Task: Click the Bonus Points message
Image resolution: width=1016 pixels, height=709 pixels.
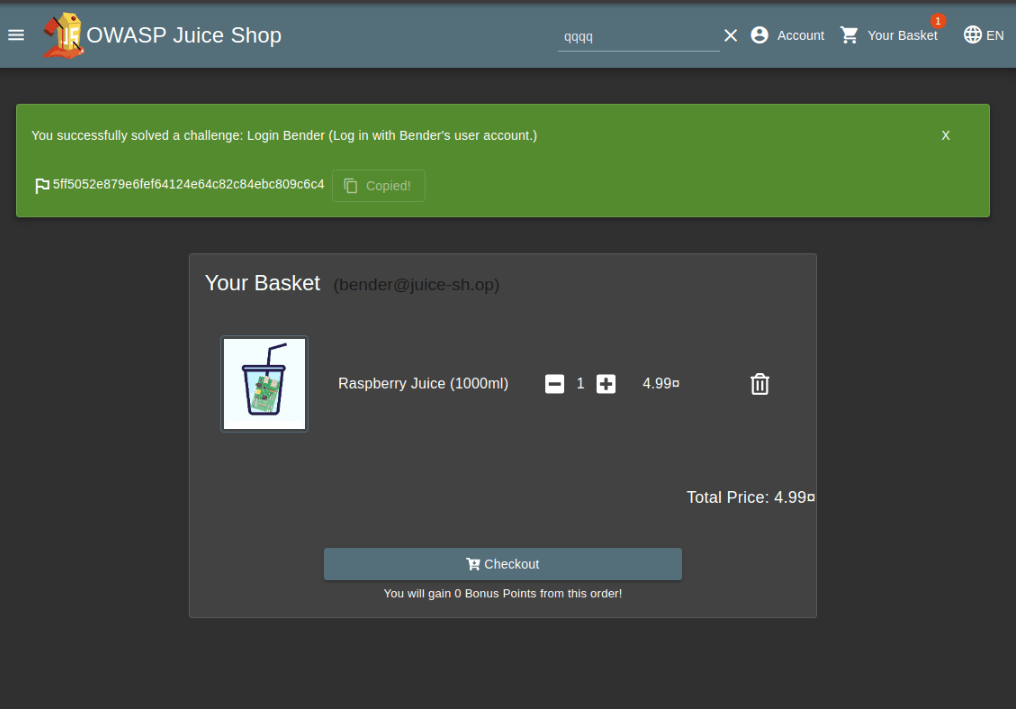Action: (x=503, y=594)
